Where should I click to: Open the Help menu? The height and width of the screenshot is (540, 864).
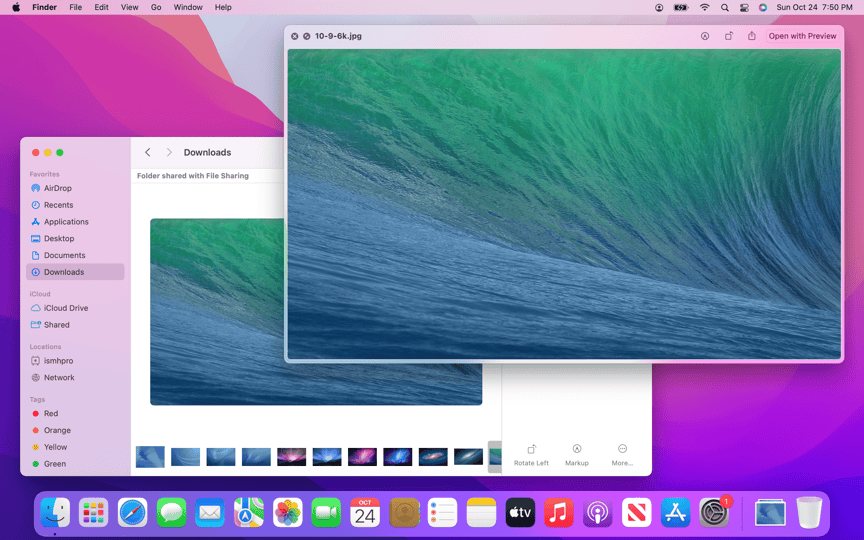(x=223, y=7)
